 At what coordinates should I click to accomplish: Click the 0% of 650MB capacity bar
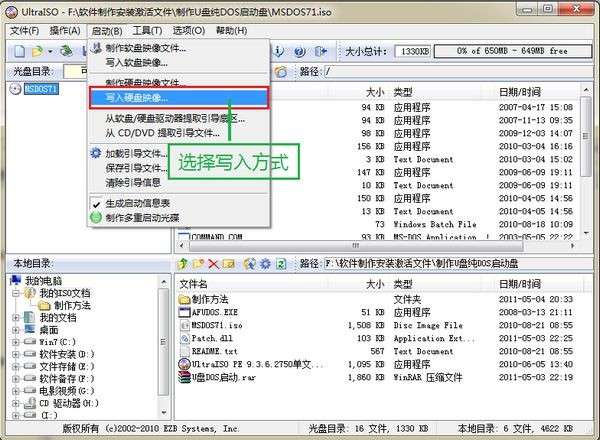513,51
